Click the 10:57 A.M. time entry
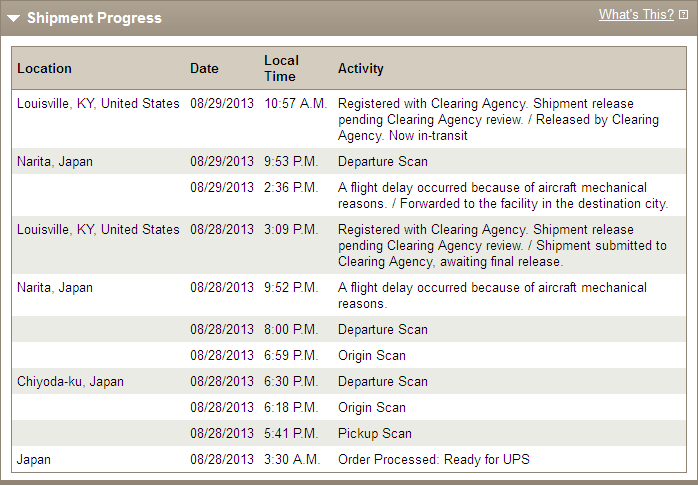 point(296,104)
